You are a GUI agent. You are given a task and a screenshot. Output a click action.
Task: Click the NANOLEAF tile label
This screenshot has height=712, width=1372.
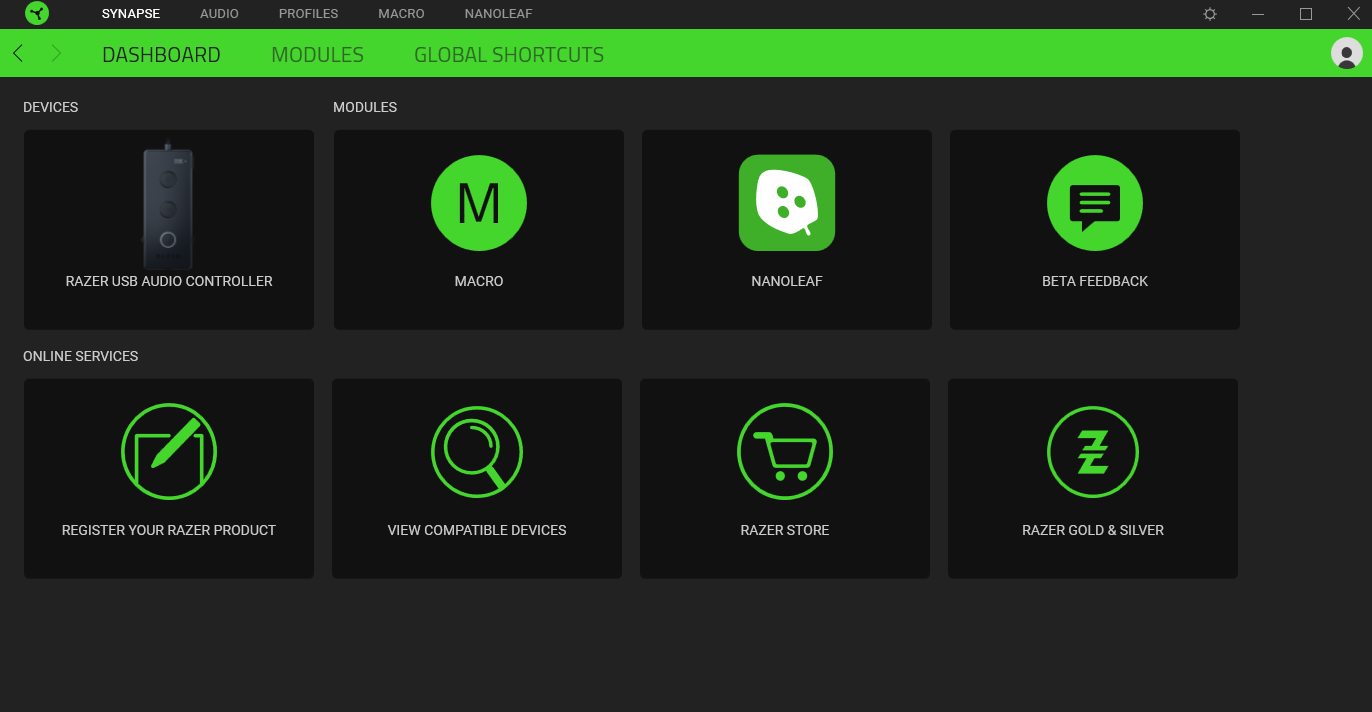tap(787, 281)
